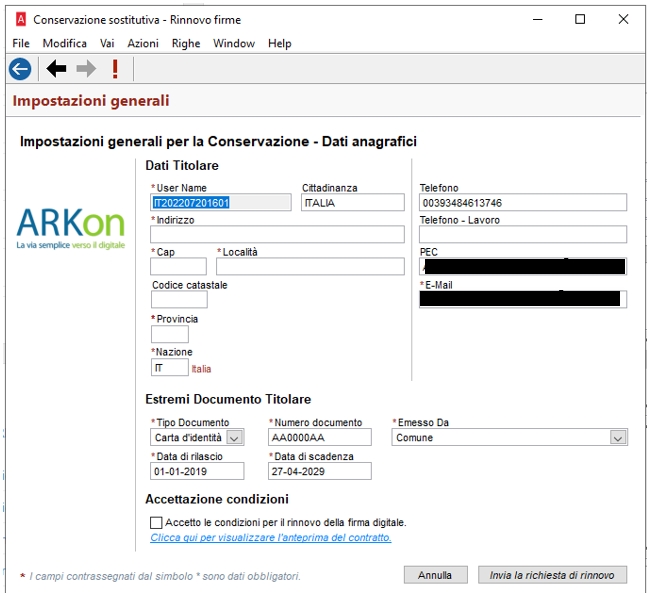
Task: Click the PEC input field
Action: pos(523,267)
